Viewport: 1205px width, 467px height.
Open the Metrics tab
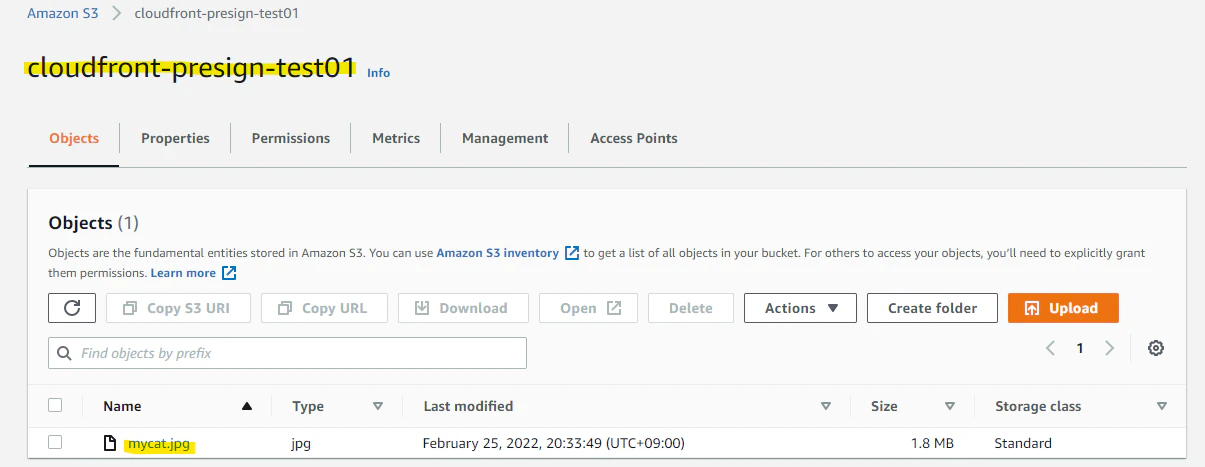pyautogui.click(x=396, y=138)
